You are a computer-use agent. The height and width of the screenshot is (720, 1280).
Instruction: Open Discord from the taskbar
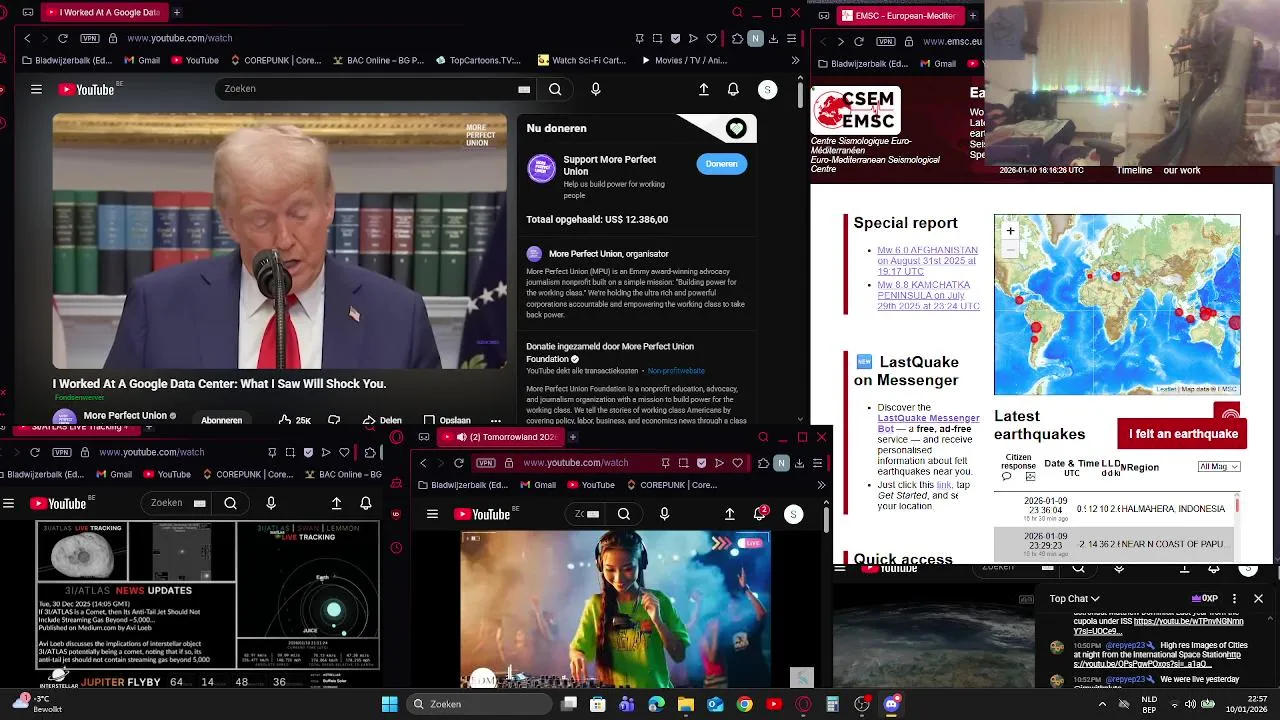pyautogui.click(x=891, y=704)
